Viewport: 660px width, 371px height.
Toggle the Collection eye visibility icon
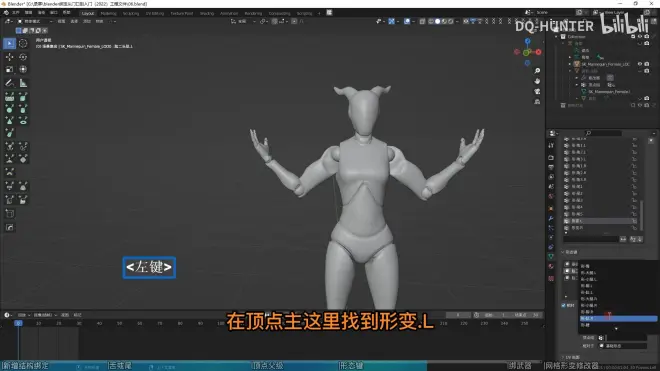pyautogui.click(x=640, y=37)
